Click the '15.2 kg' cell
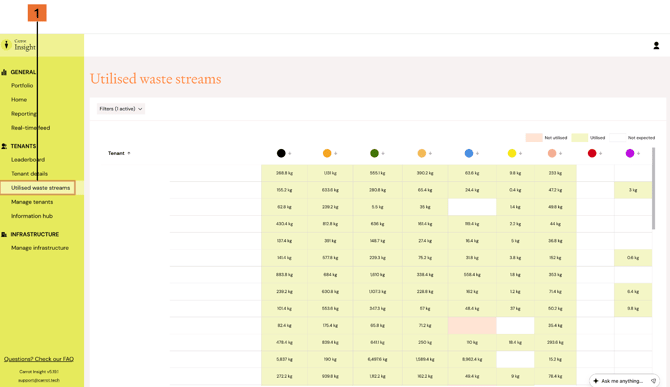This screenshot has height=387, width=670. [555, 359]
